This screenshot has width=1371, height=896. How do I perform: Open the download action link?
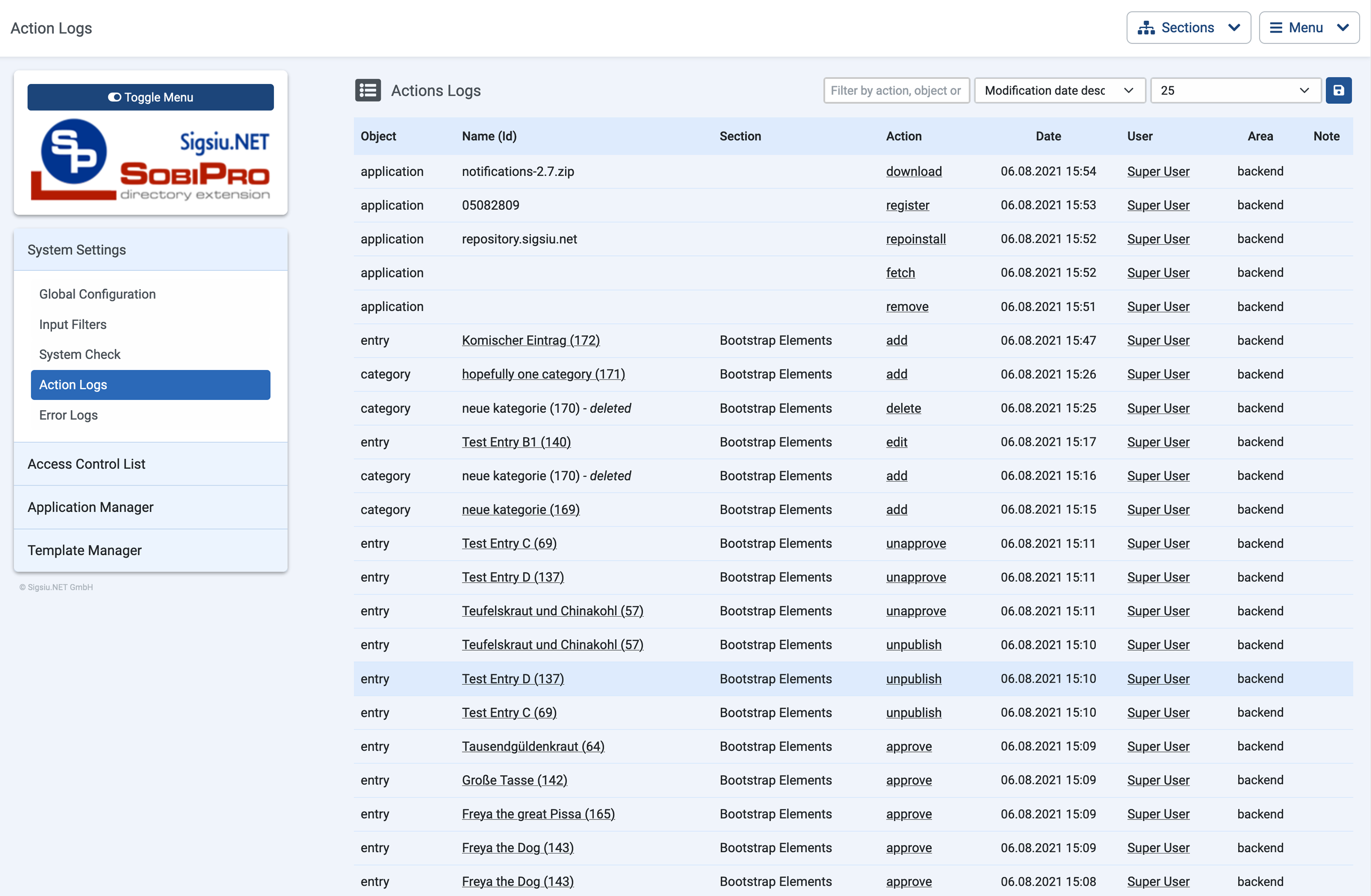914,172
